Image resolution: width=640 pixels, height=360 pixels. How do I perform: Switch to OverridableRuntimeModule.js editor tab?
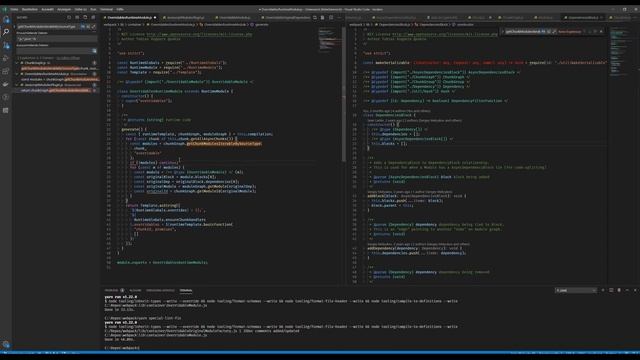[129, 18]
